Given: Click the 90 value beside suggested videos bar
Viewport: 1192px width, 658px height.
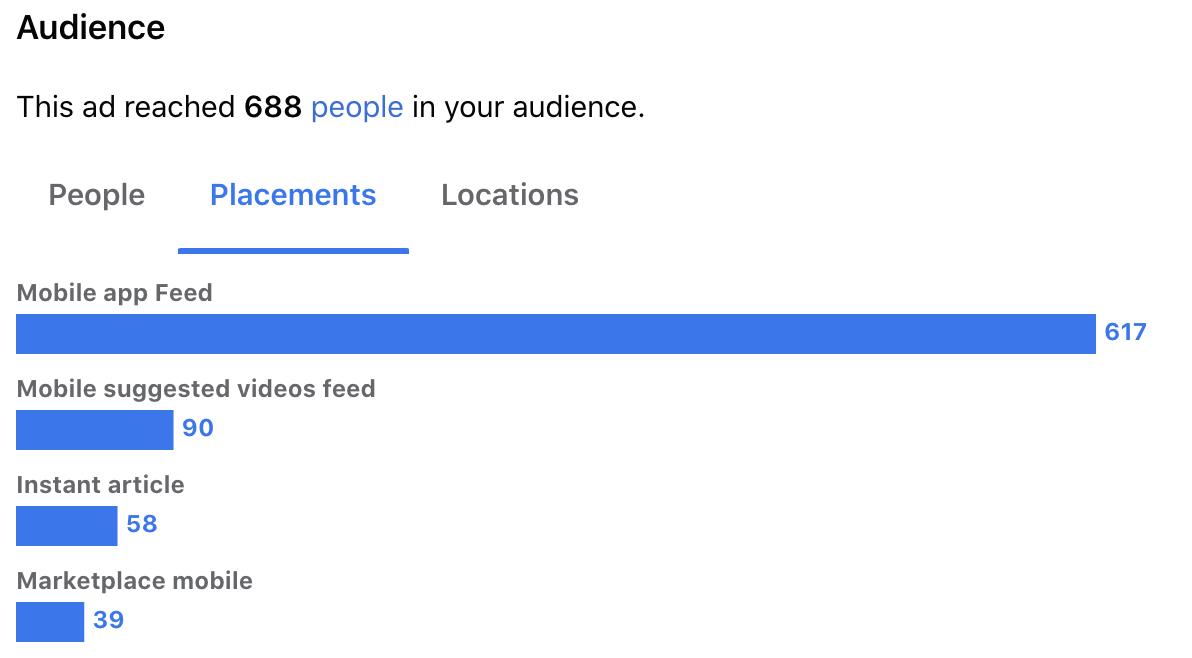Looking at the screenshot, I should tap(198, 428).
